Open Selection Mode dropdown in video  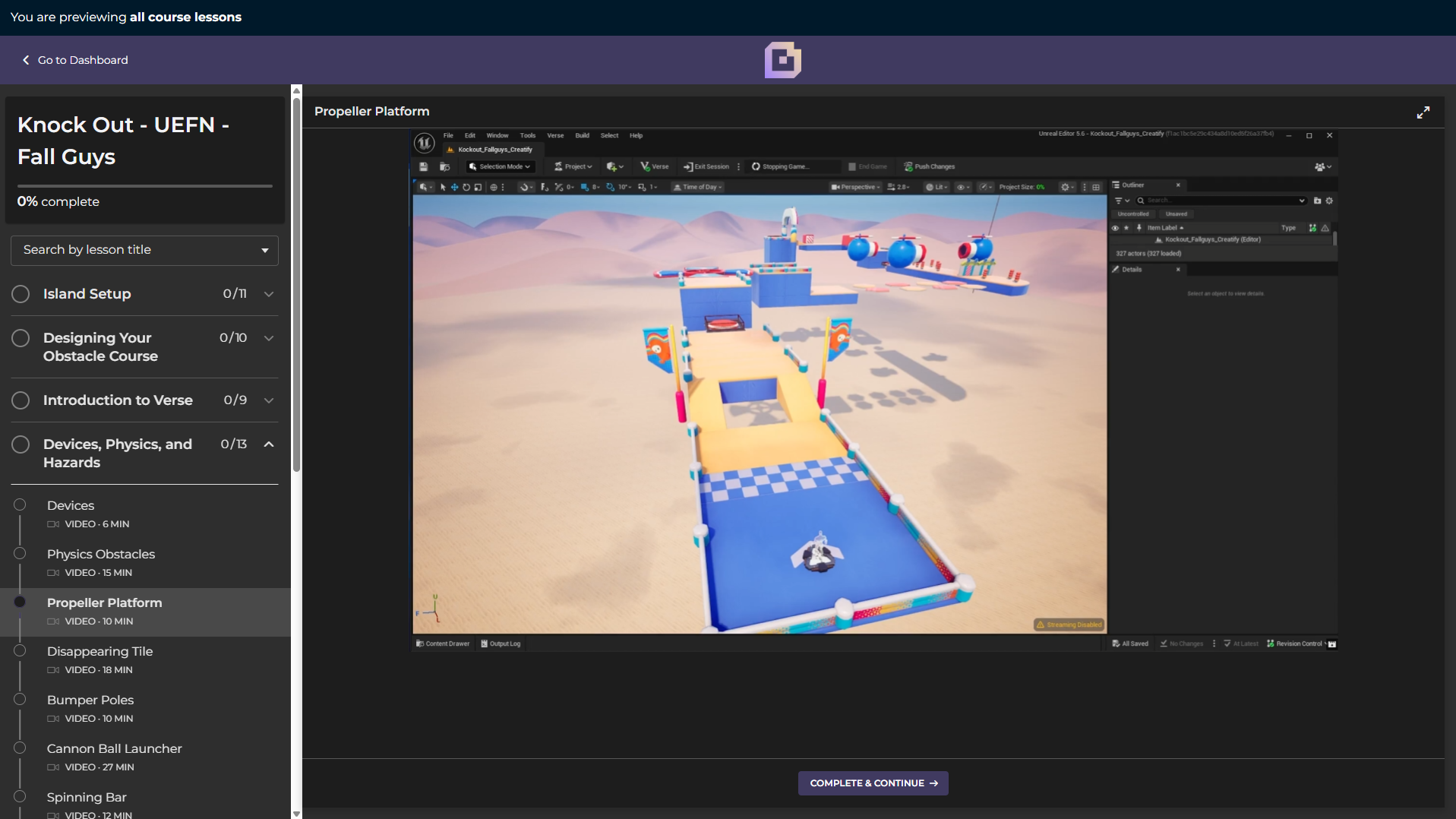(500, 166)
